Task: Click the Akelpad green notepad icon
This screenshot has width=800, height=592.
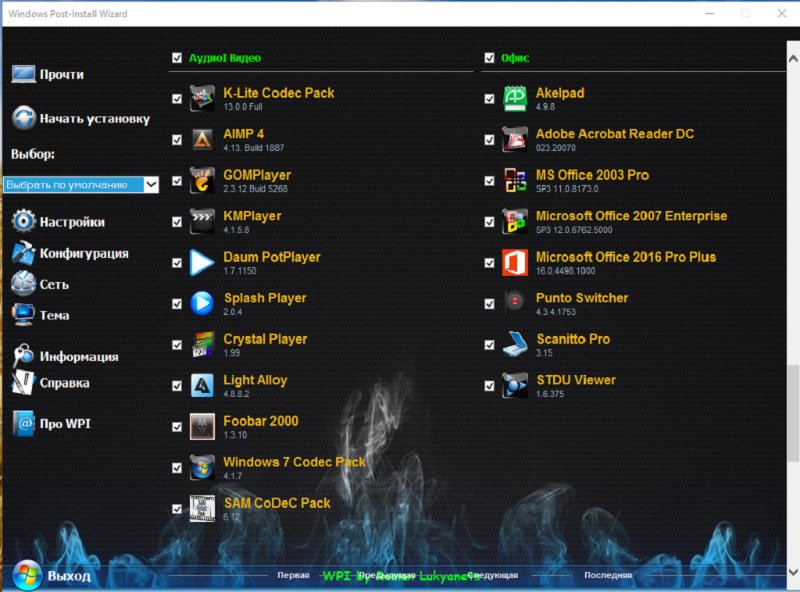Action: [515, 98]
